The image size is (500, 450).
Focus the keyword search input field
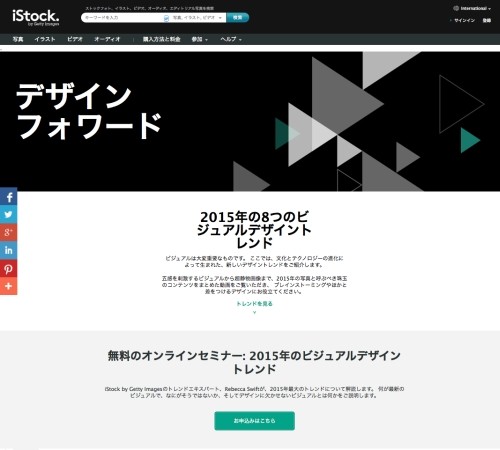[x=122, y=18]
